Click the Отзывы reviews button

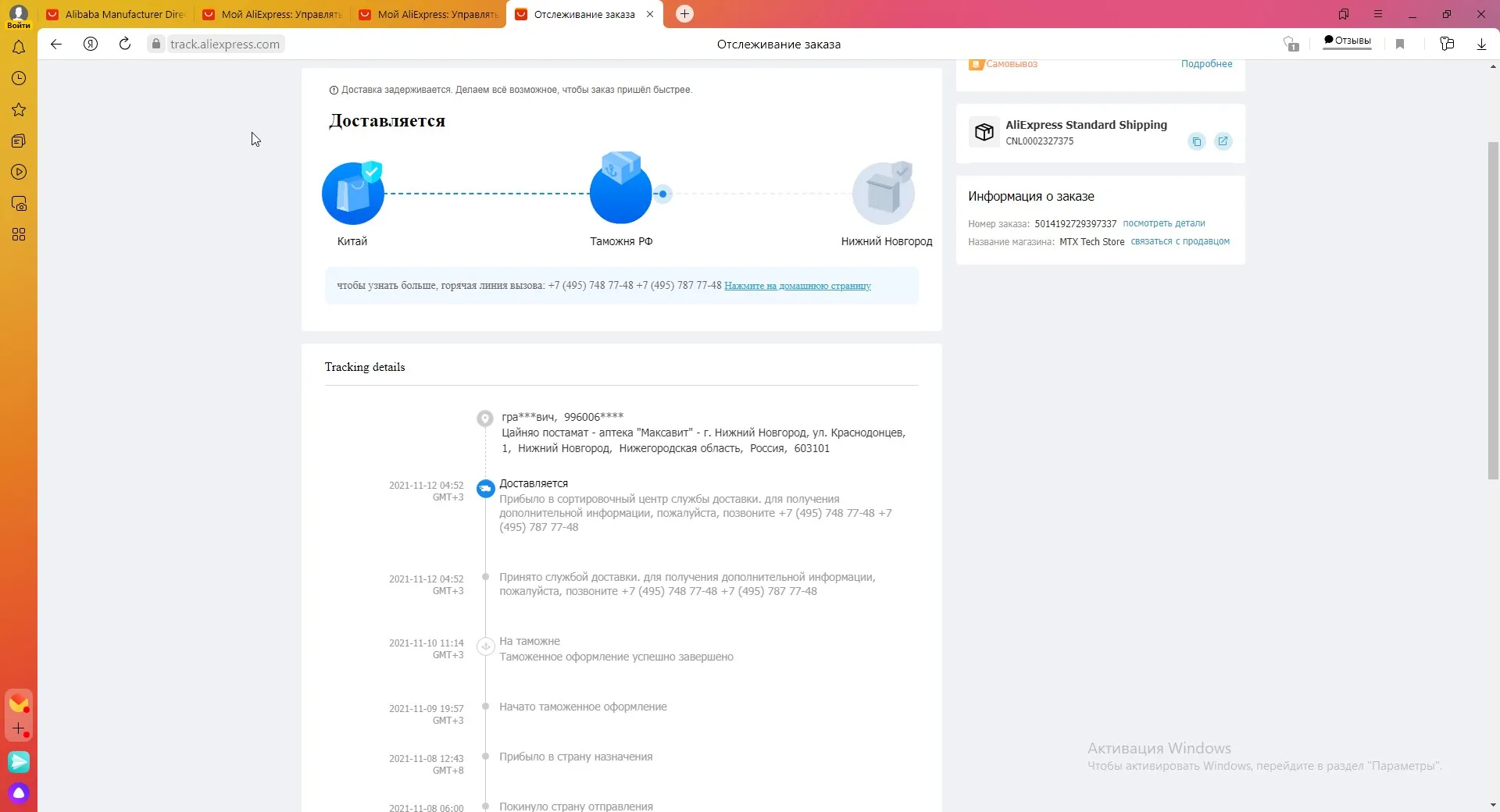[x=1348, y=41]
